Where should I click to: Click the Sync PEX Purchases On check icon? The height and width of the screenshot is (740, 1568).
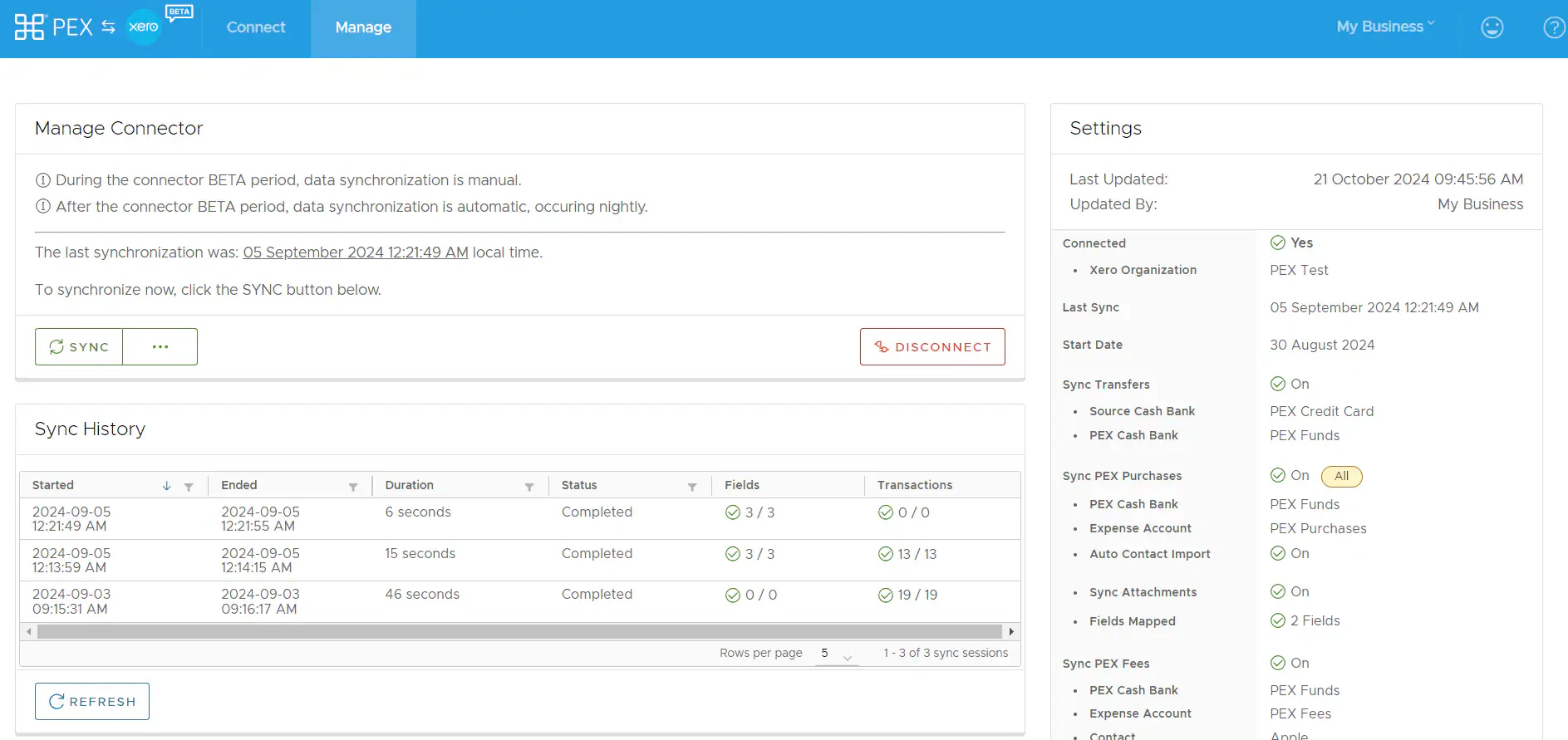pos(1278,475)
